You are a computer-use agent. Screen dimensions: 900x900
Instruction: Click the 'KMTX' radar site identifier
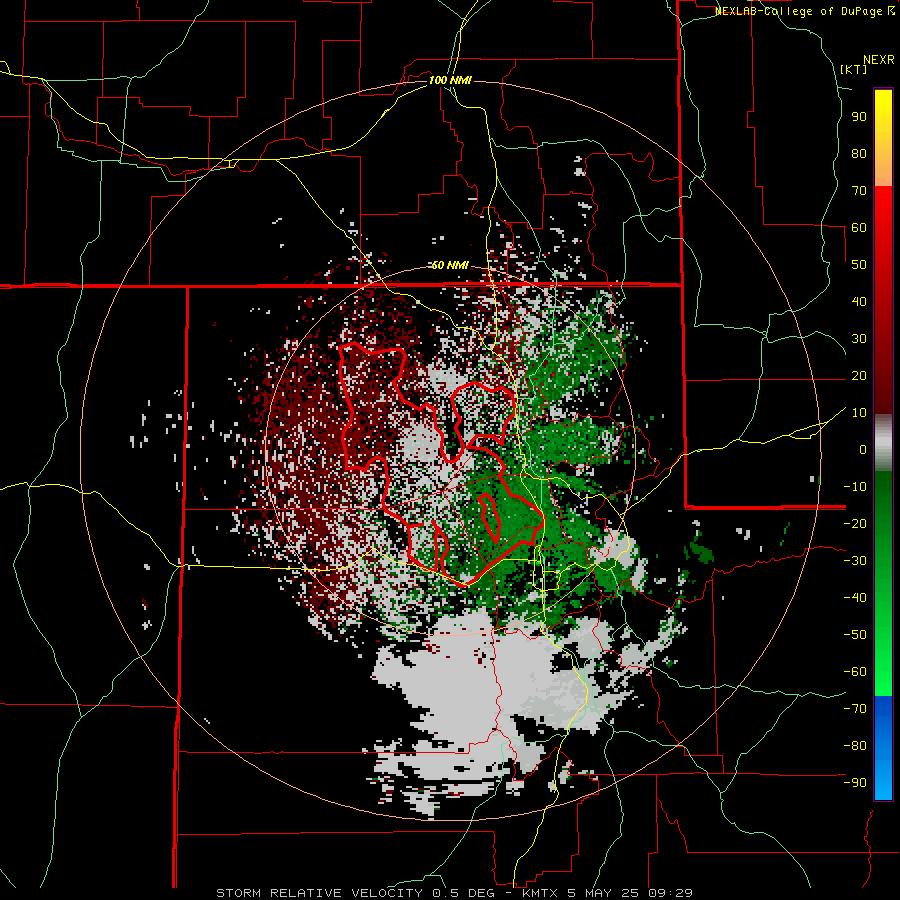point(542,893)
